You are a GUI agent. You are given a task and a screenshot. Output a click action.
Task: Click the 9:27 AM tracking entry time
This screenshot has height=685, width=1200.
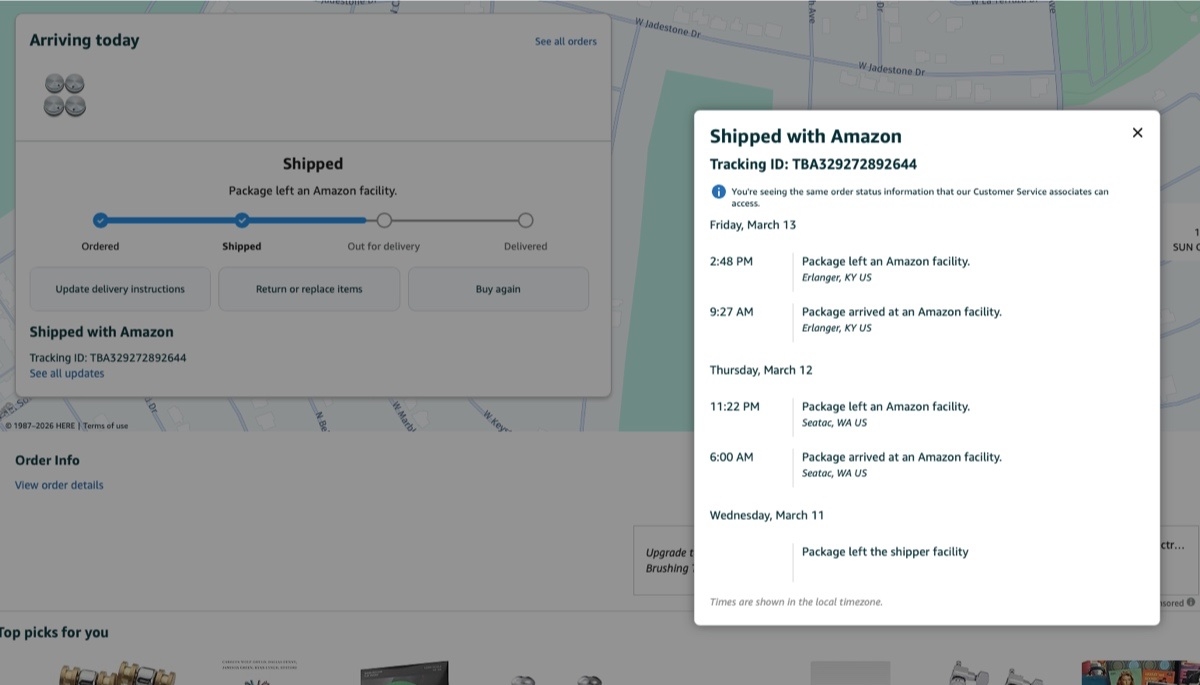click(x=731, y=312)
